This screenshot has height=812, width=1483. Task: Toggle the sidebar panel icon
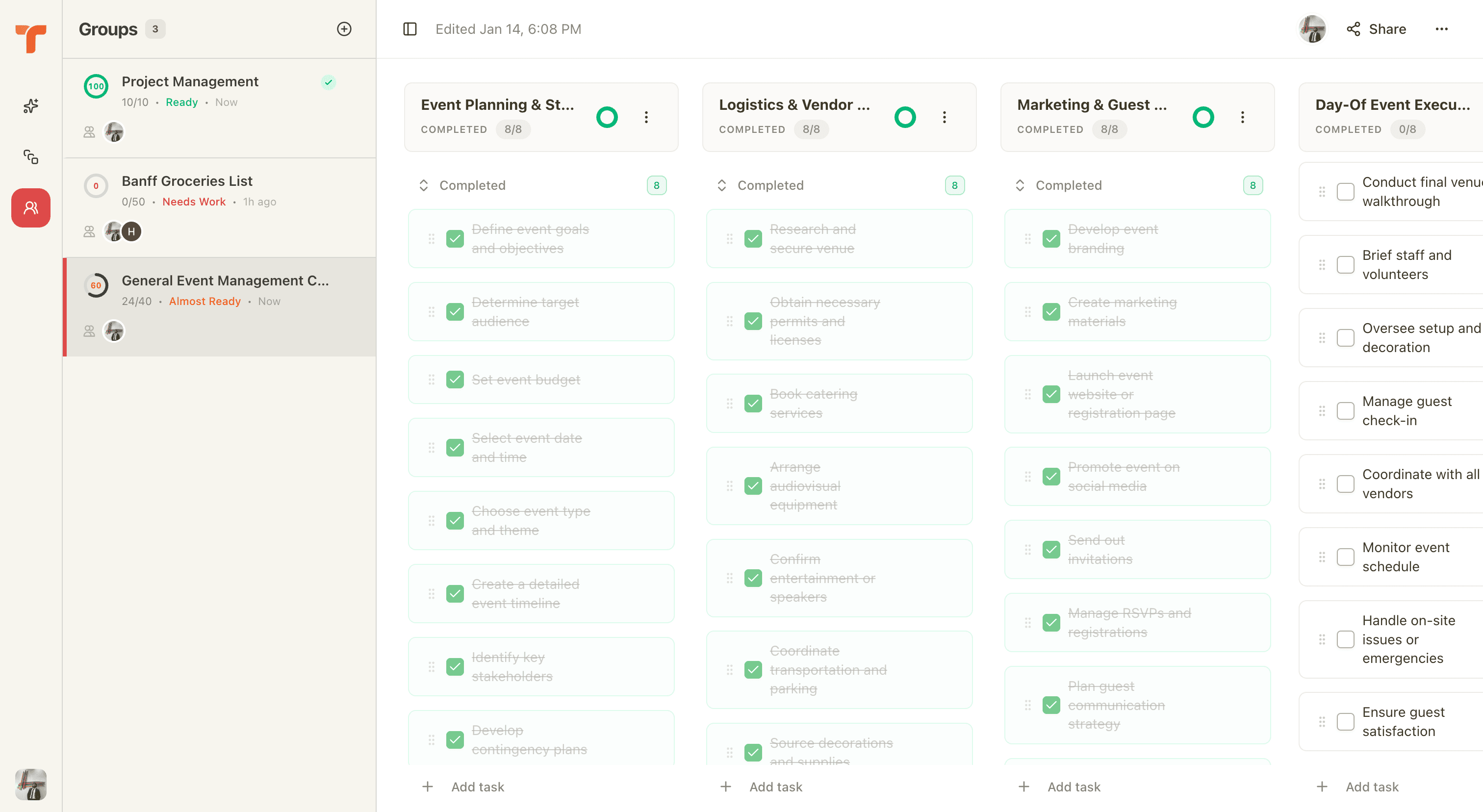coord(409,29)
